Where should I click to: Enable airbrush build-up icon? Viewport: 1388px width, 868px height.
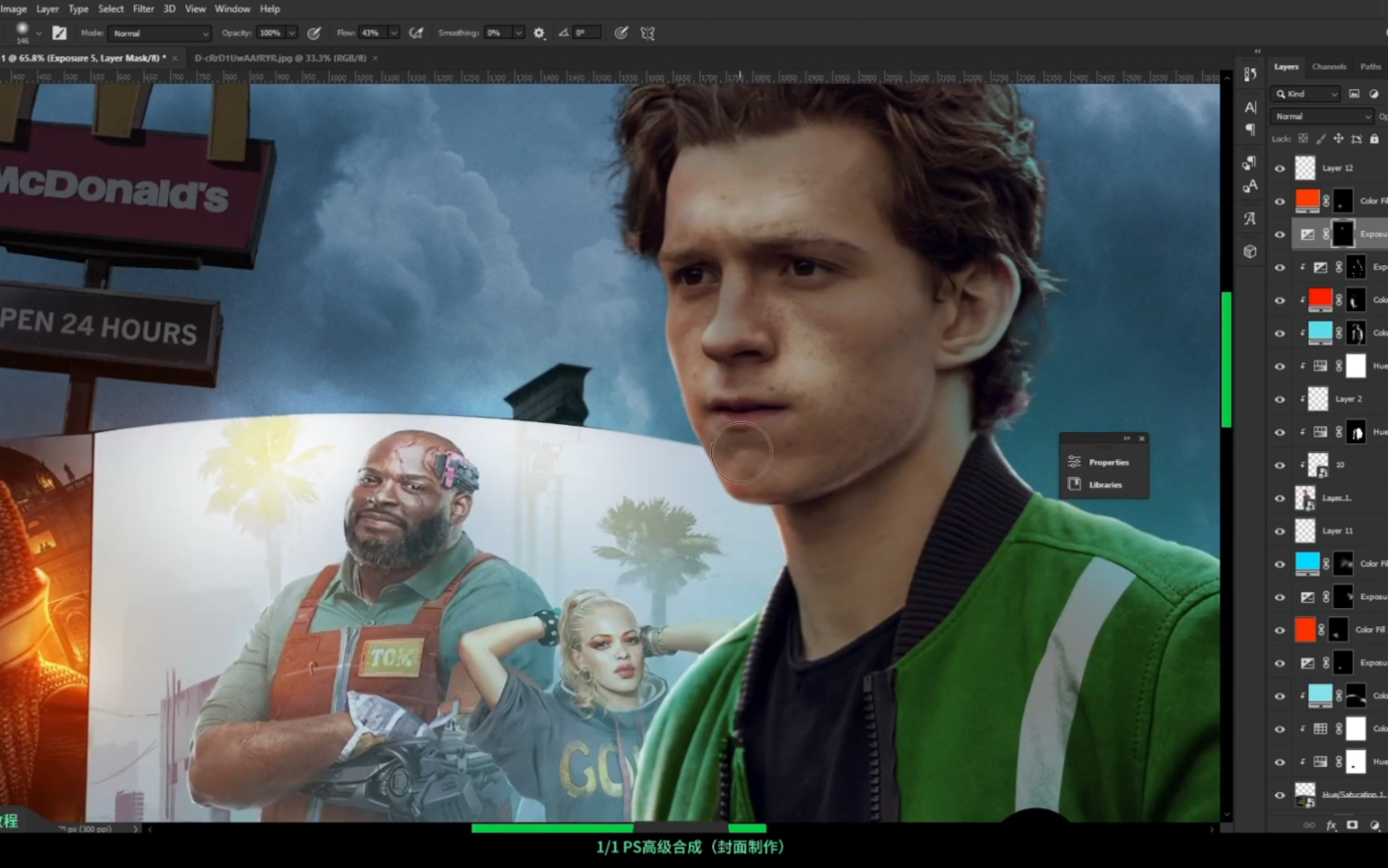coord(416,33)
